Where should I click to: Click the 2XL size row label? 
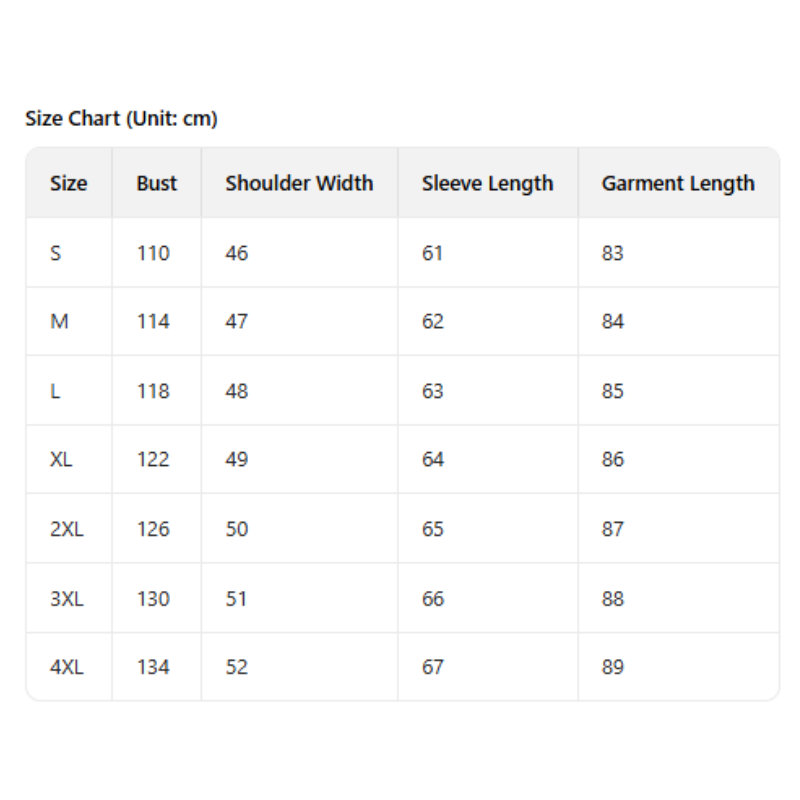(67, 529)
